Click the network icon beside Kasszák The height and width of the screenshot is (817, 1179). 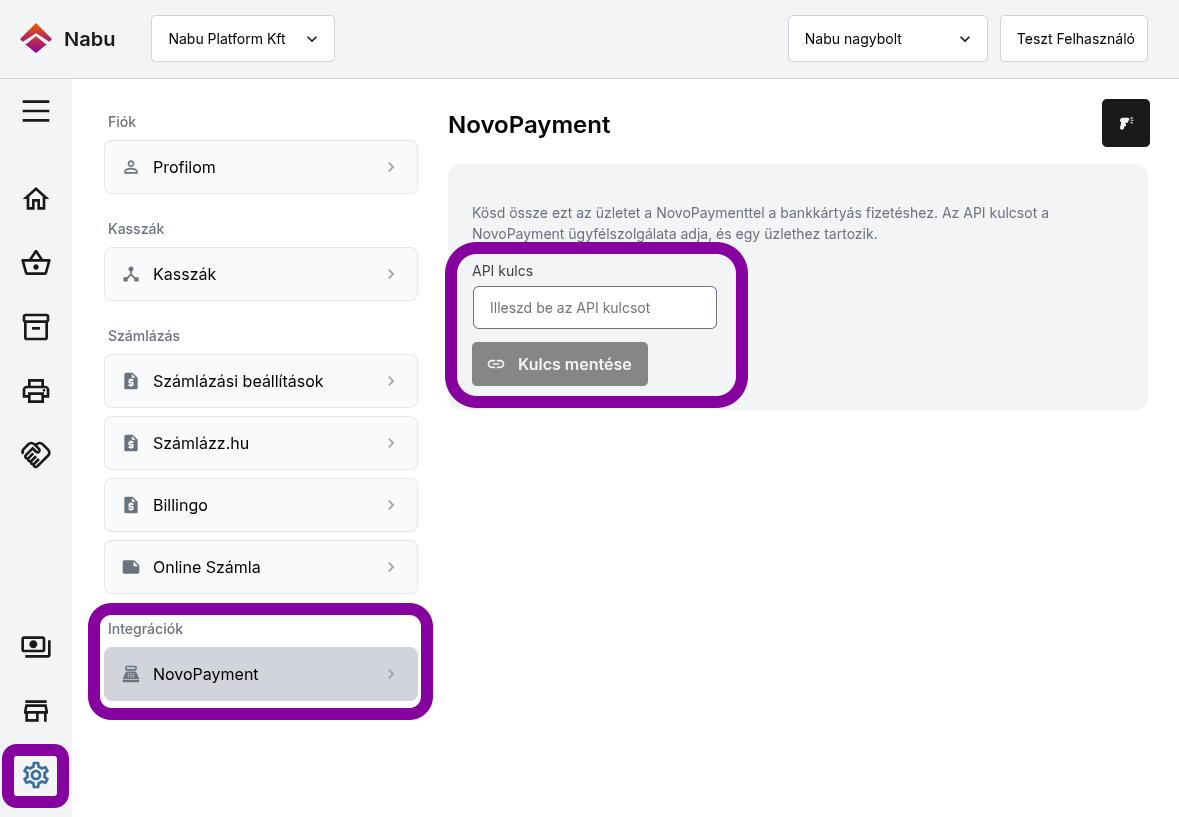(x=131, y=274)
